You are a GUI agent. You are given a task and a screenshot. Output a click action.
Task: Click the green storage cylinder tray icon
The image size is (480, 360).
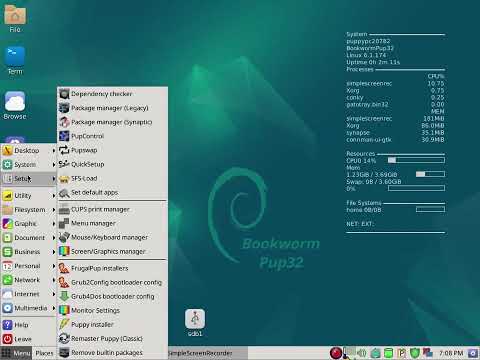click(388, 353)
